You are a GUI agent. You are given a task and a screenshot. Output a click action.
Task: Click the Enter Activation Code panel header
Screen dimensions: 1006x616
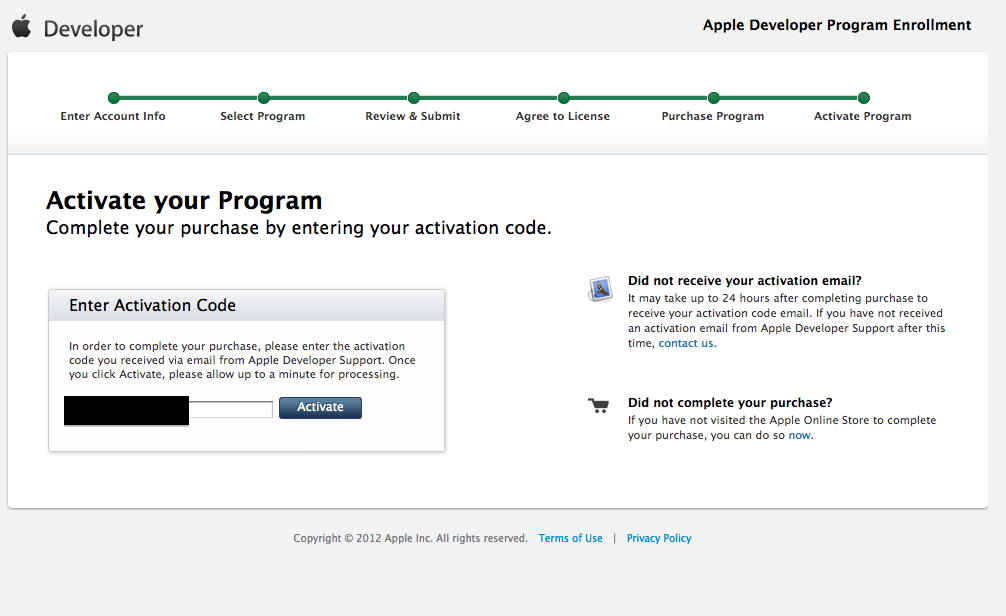[246, 305]
